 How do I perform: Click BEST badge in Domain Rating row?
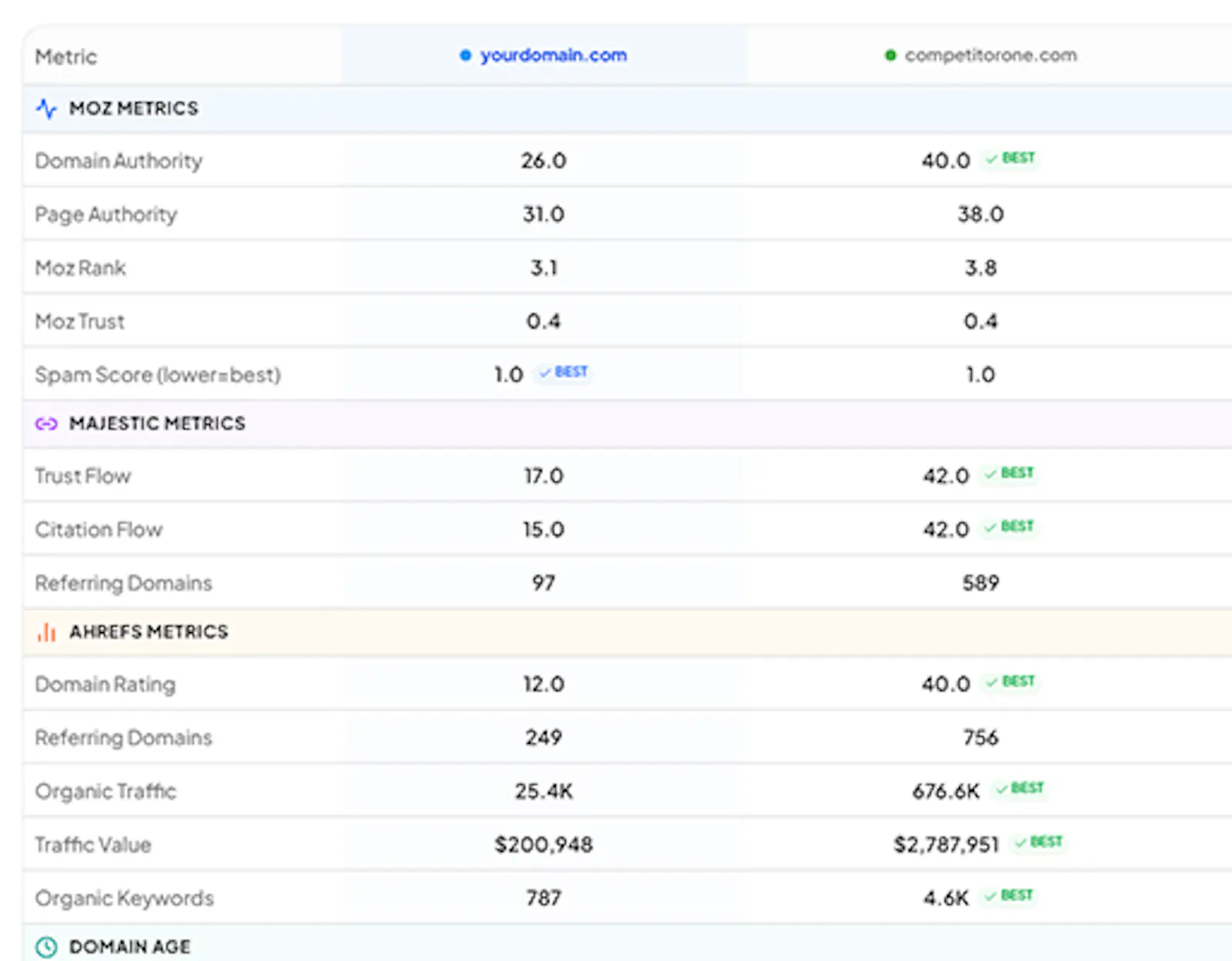click(x=1010, y=682)
